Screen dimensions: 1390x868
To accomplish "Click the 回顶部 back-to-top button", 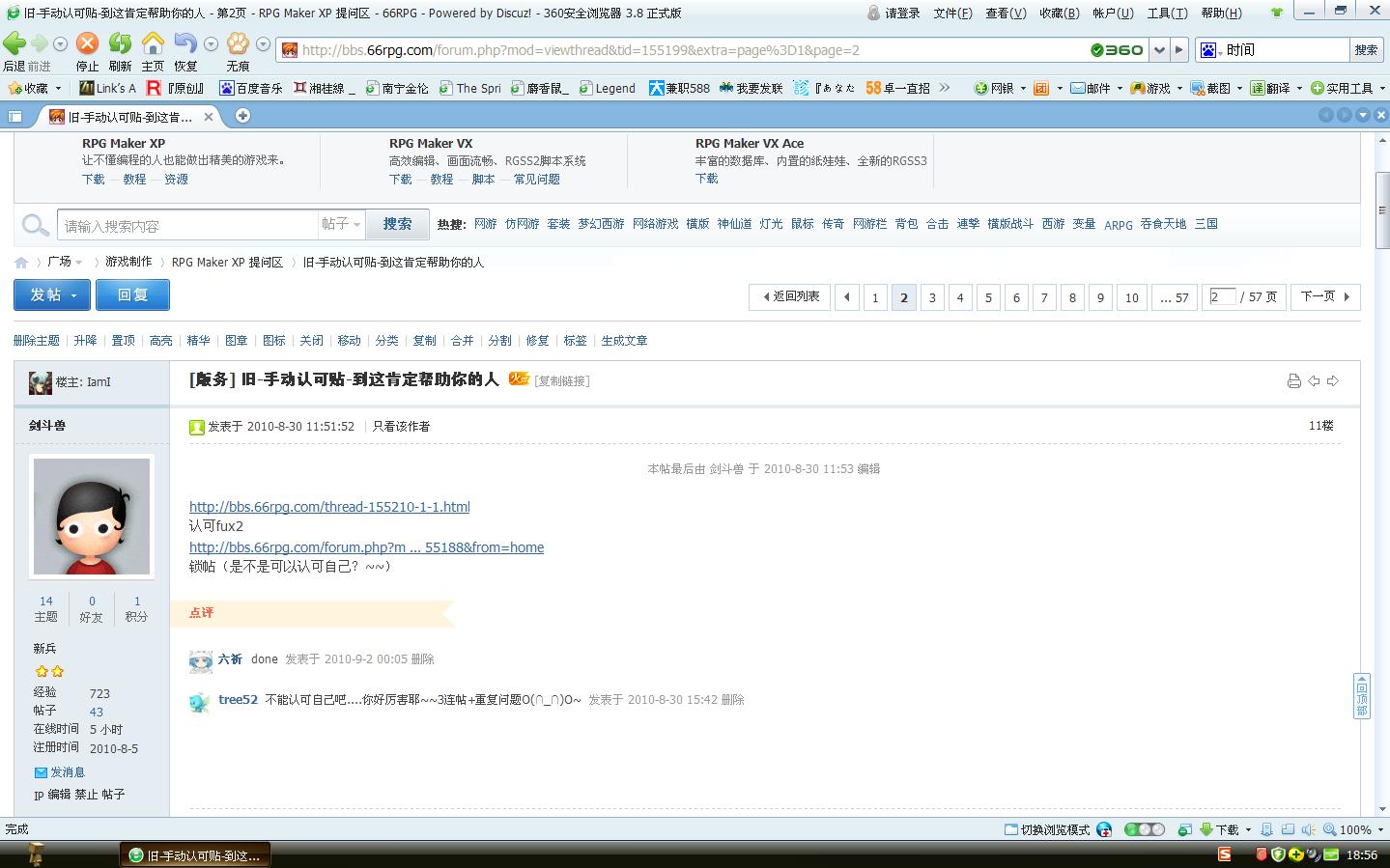I will 1362,696.
